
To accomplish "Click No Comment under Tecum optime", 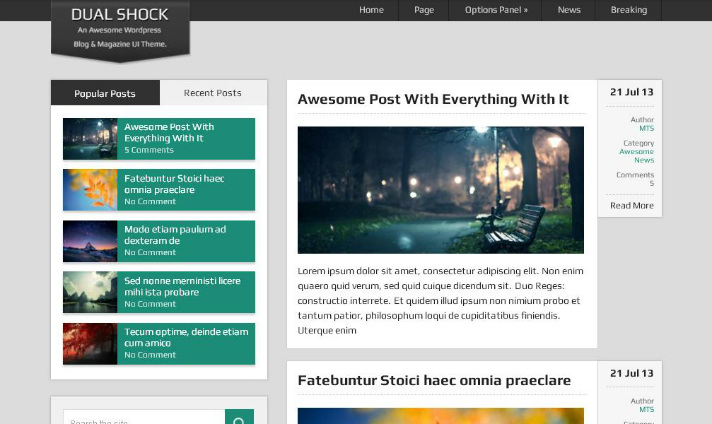I will [150, 355].
